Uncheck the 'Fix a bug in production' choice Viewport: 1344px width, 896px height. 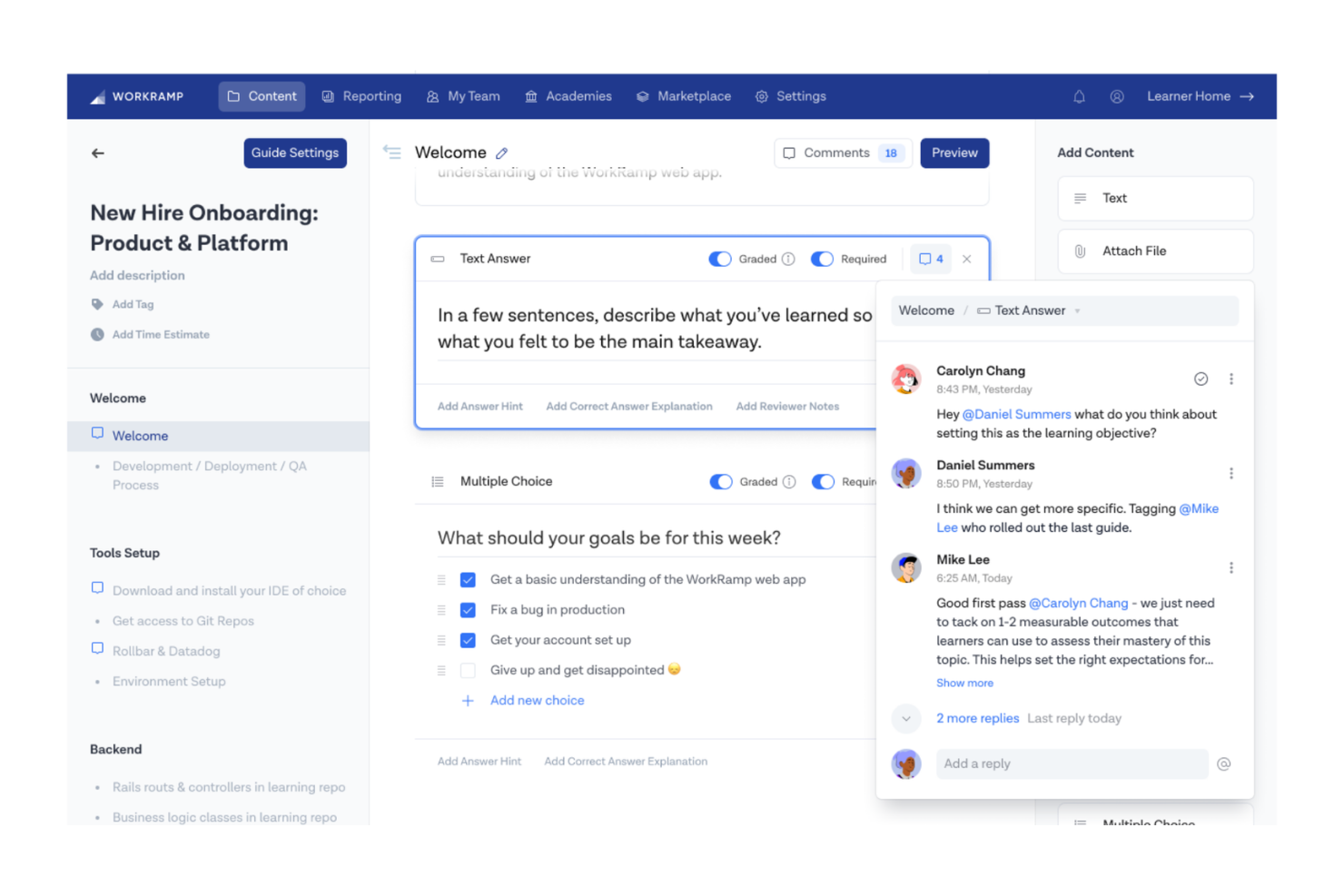coord(468,609)
